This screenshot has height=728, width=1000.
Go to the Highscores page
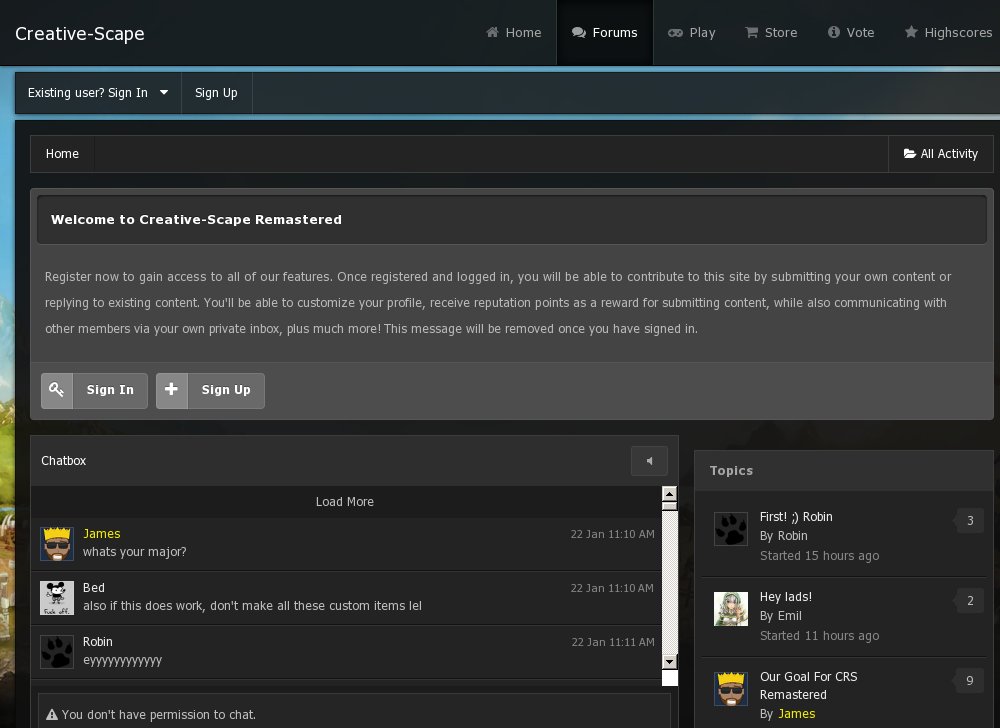(x=947, y=33)
